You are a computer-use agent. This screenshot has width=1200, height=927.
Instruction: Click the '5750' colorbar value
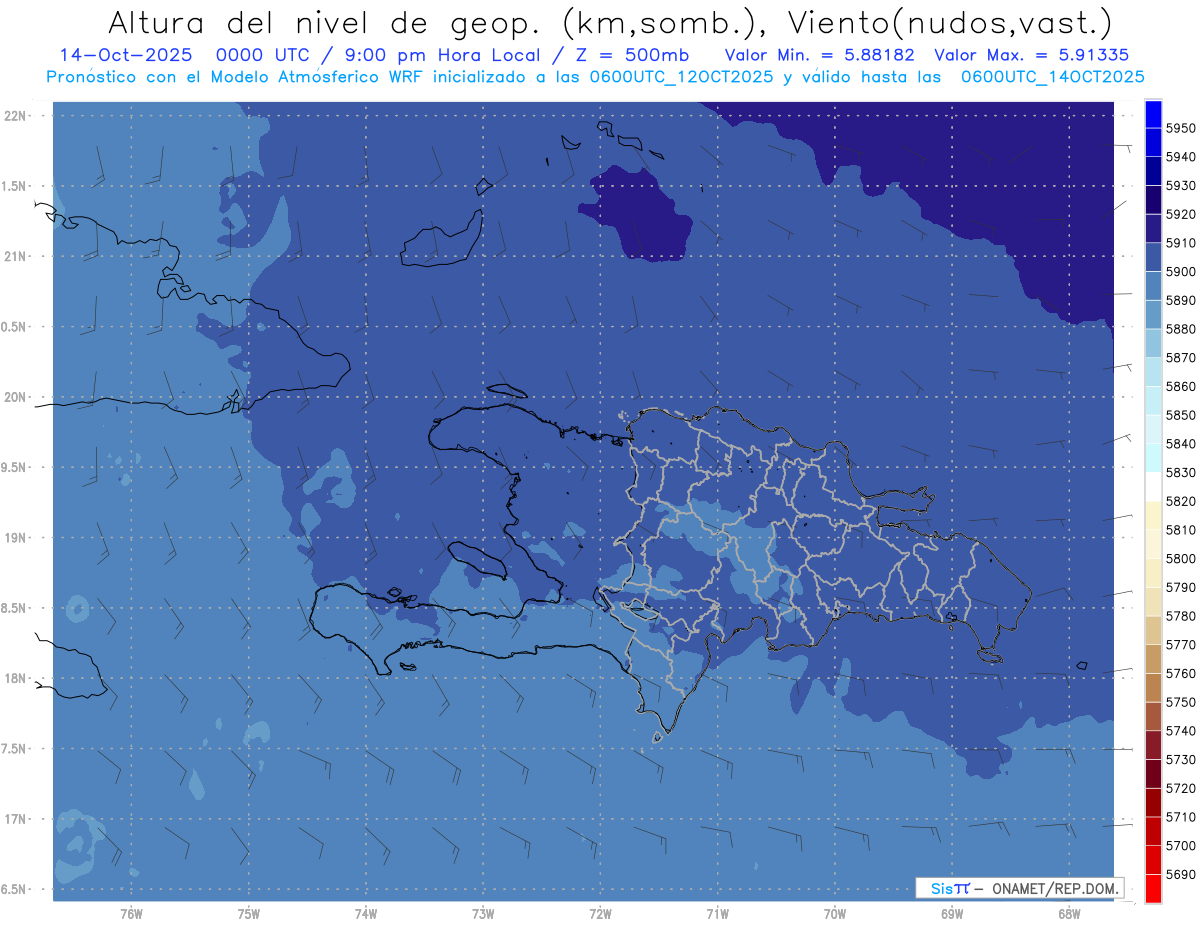[x=1181, y=702]
